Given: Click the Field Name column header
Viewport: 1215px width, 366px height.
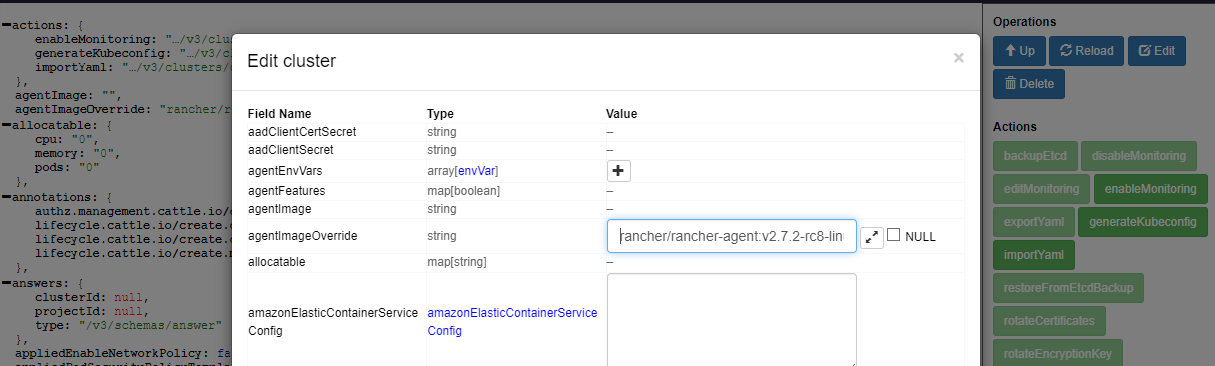Looking at the screenshot, I should (279, 114).
